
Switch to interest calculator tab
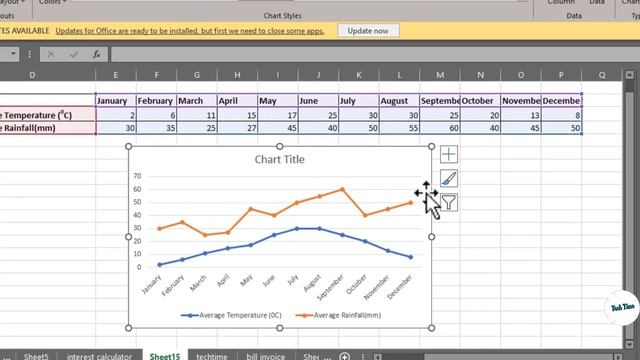coord(99,356)
